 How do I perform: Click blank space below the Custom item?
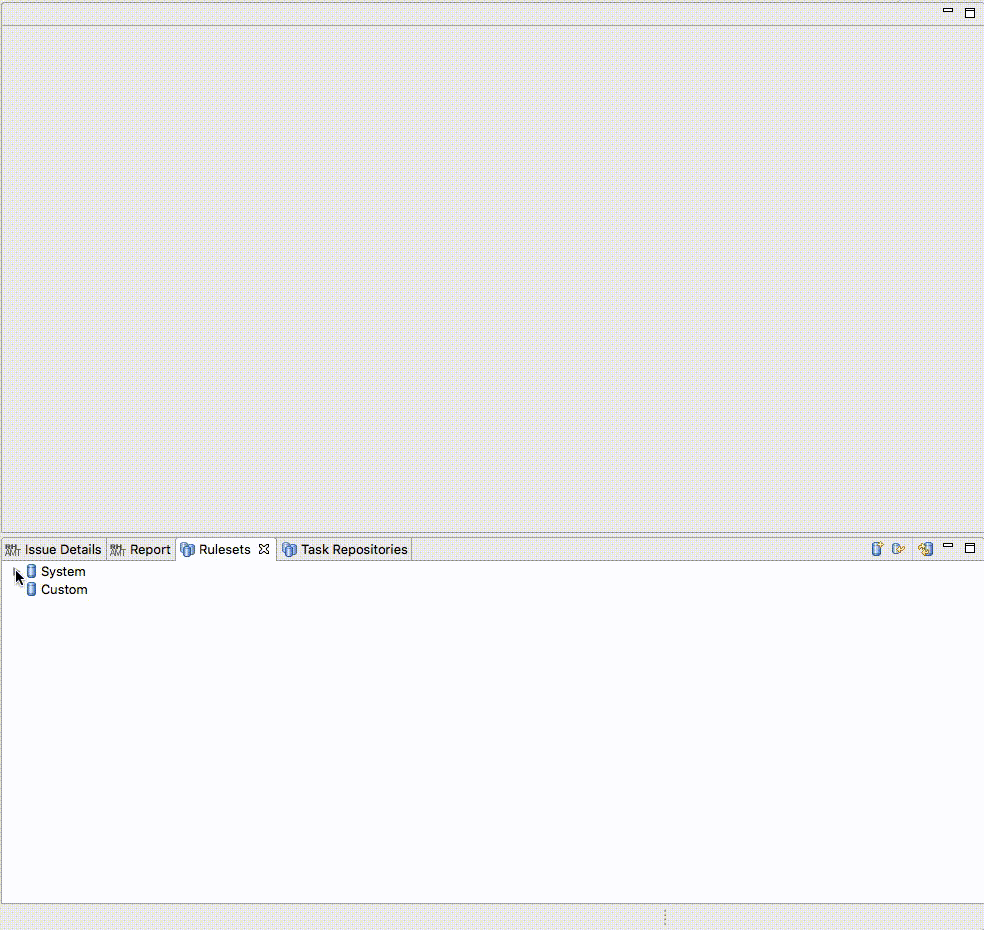(490, 750)
